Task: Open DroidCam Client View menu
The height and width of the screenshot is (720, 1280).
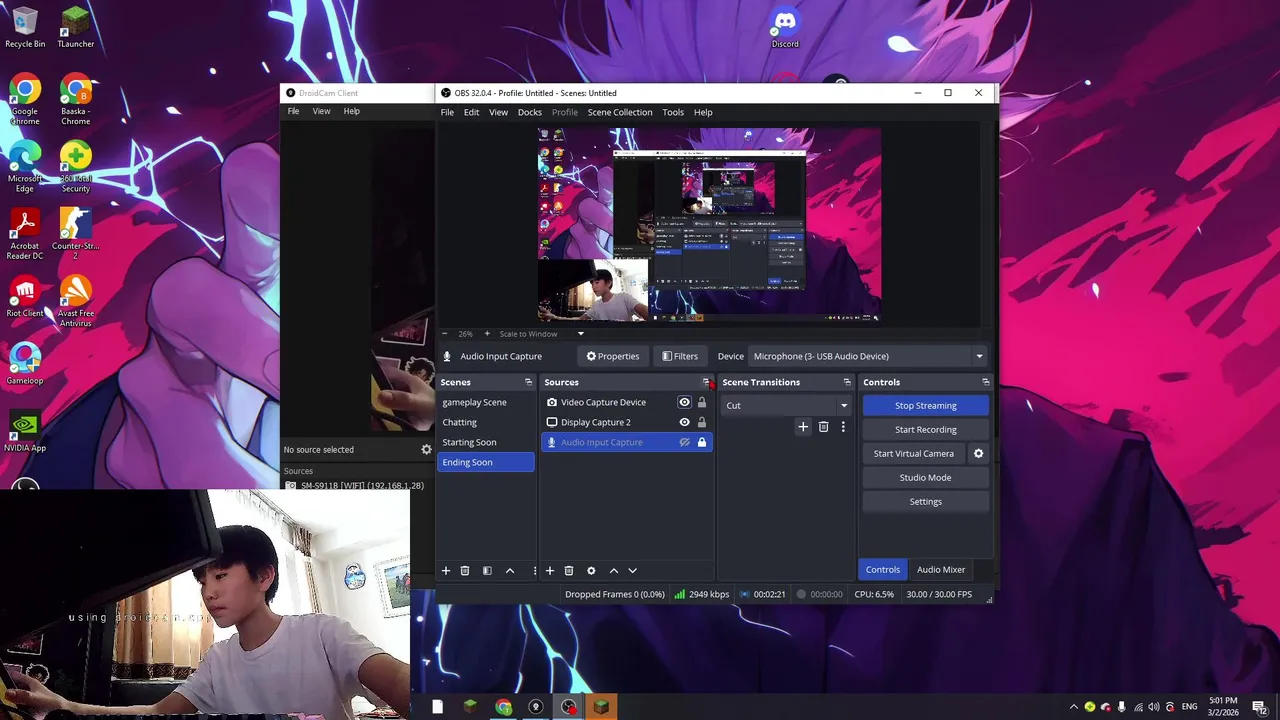Action: click(321, 111)
